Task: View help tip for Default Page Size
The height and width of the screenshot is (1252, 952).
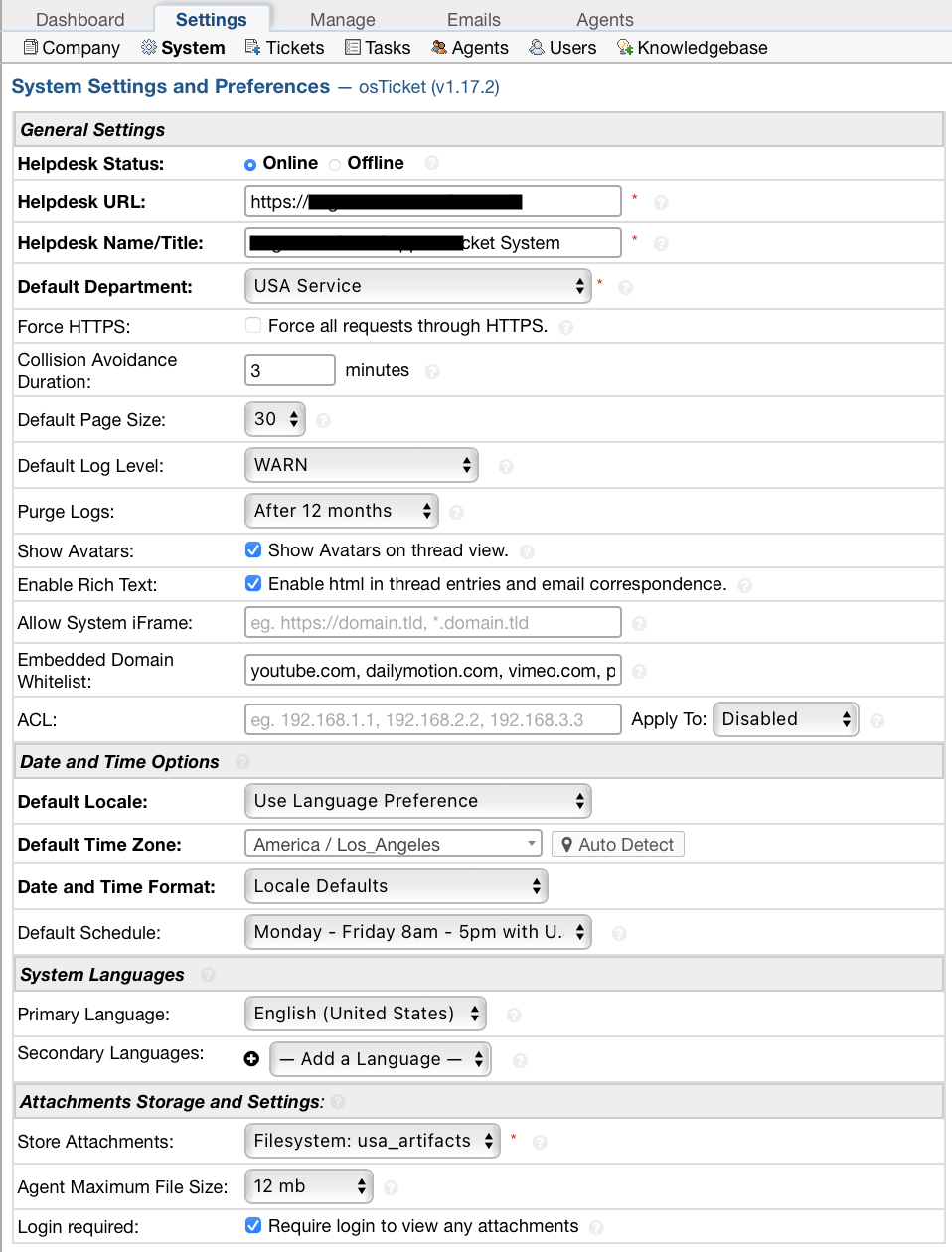Action: pos(323,421)
